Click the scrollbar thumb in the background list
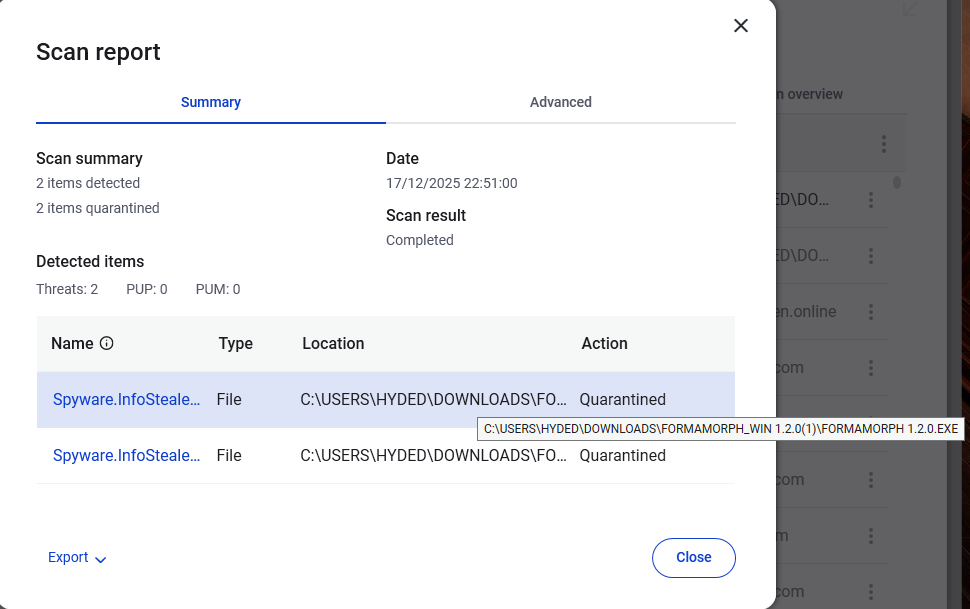The image size is (970, 609). [x=897, y=182]
